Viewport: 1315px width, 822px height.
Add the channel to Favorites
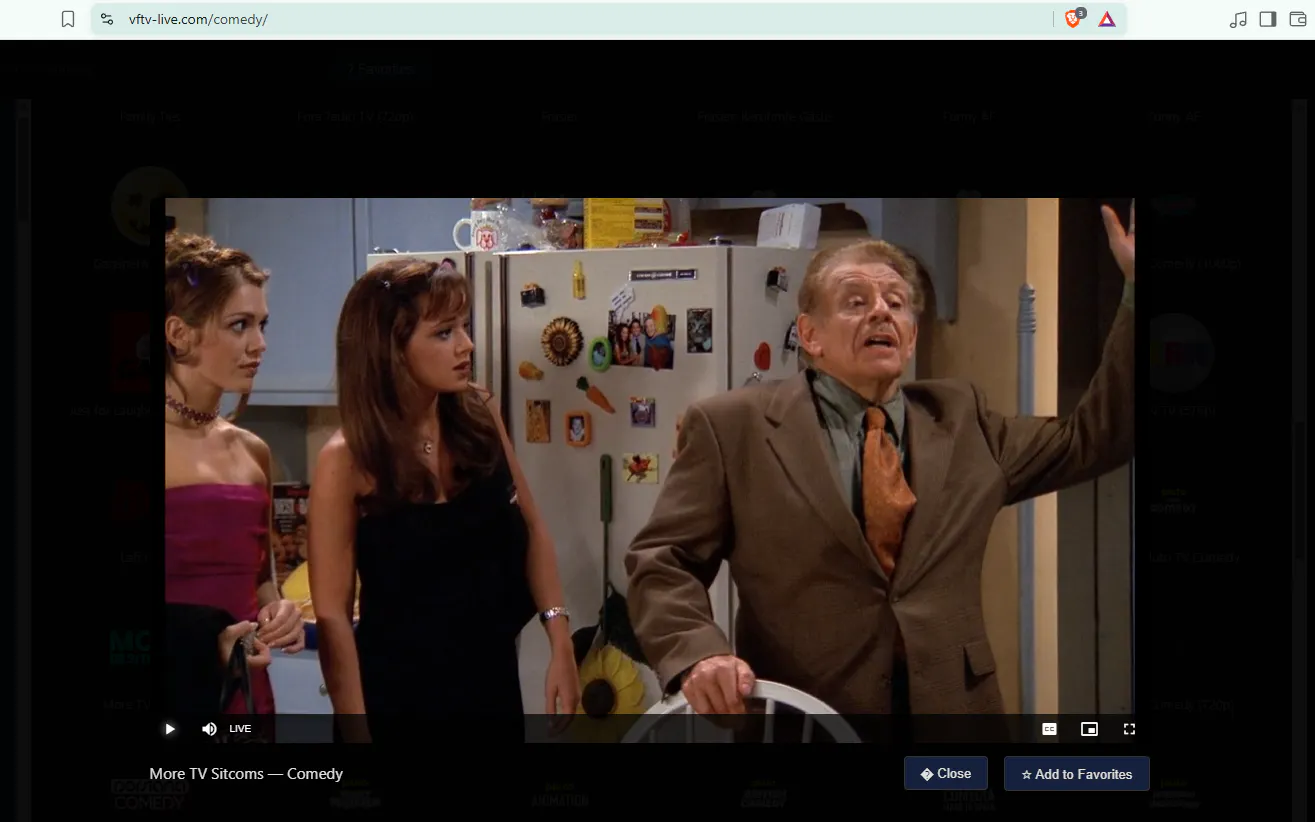pos(1077,774)
